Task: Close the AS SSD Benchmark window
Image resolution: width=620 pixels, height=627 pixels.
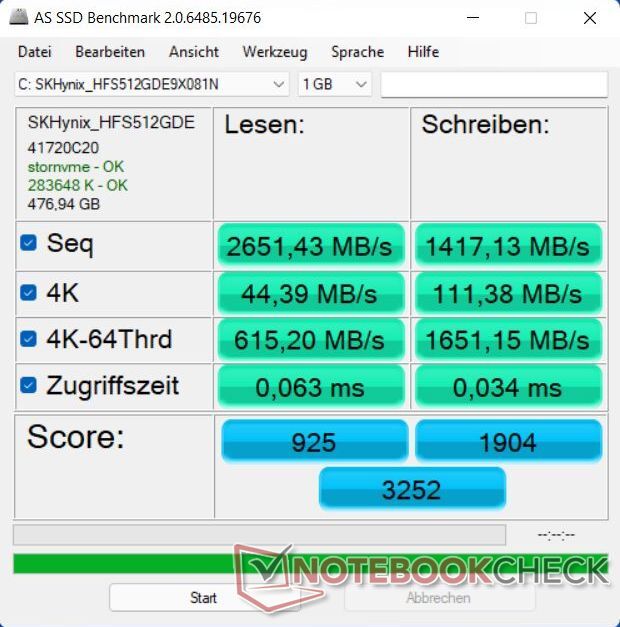Action: click(590, 18)
